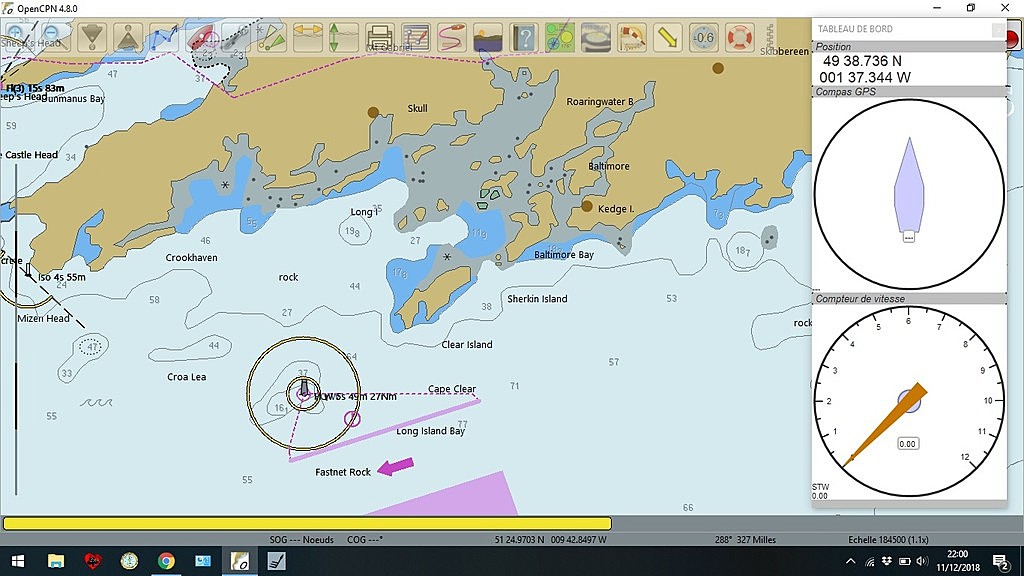Viewport: 1024px width, 576px height.
Task: Click the yellow chart selection bar
Action: pos(307,523)
